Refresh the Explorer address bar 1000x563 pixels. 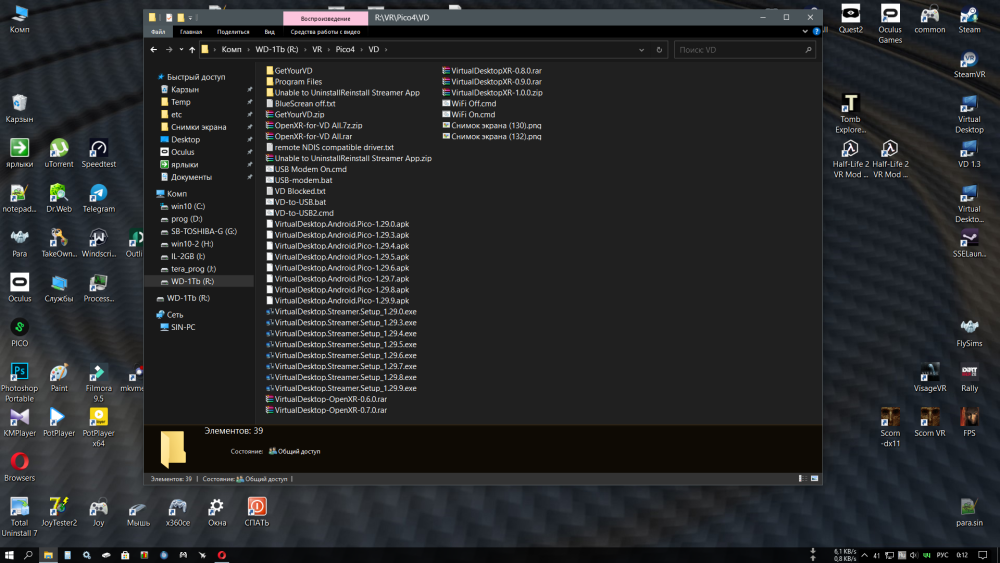[659, 50]
